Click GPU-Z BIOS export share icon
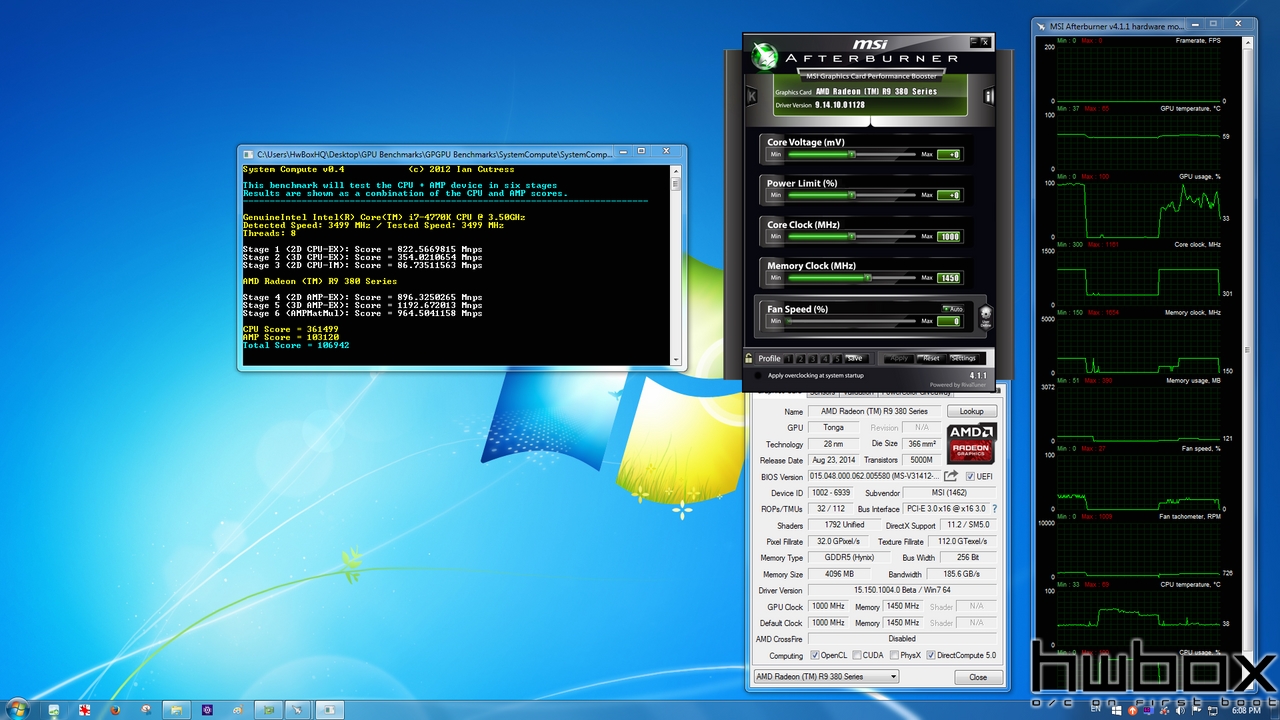Screen dimensions: 1280x720 (951, 476)
